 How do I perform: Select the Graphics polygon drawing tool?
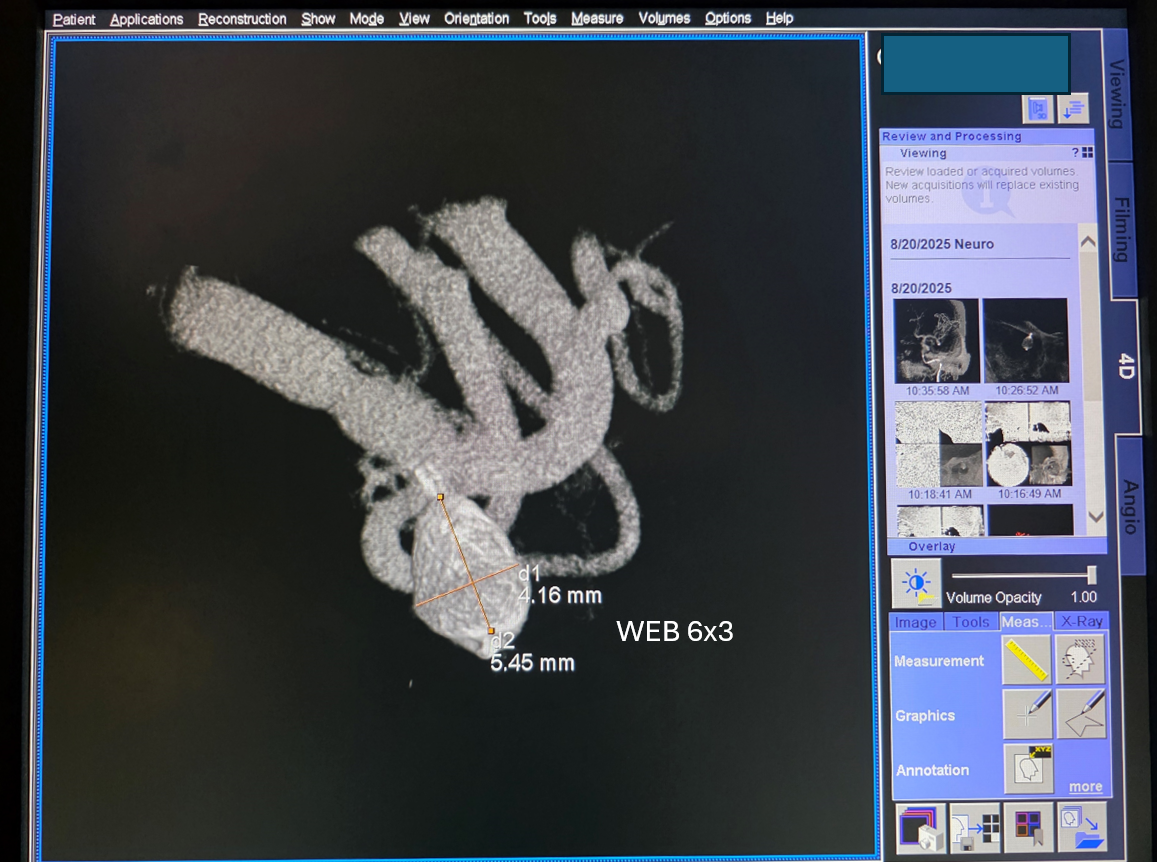[x=1081, y=714]
